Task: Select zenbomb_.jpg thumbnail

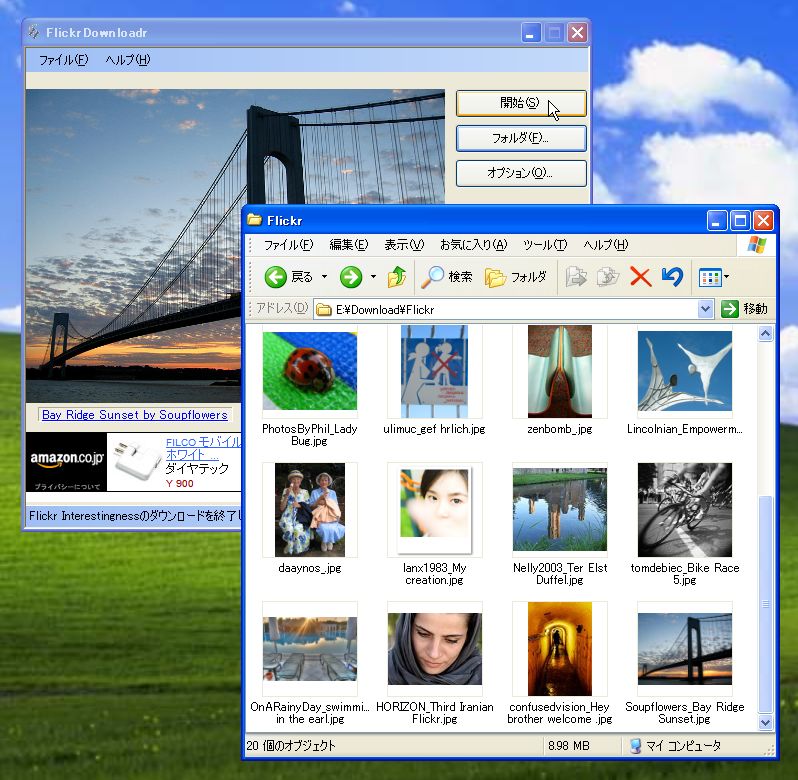Action: point(559,371)
